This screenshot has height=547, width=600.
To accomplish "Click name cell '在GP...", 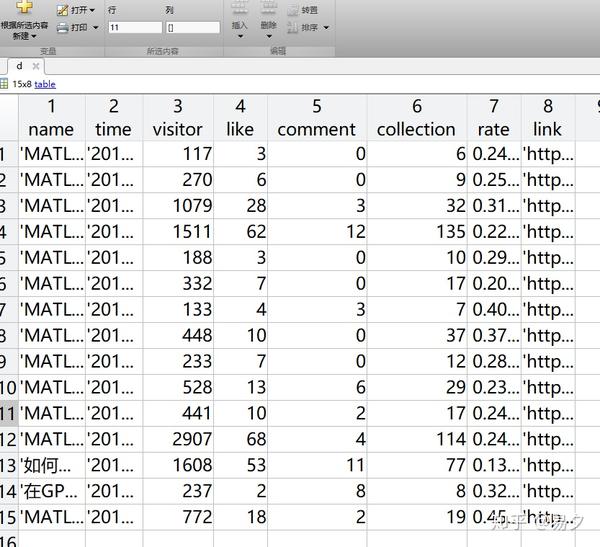I will pyautogui.click(x=52, y=491).
